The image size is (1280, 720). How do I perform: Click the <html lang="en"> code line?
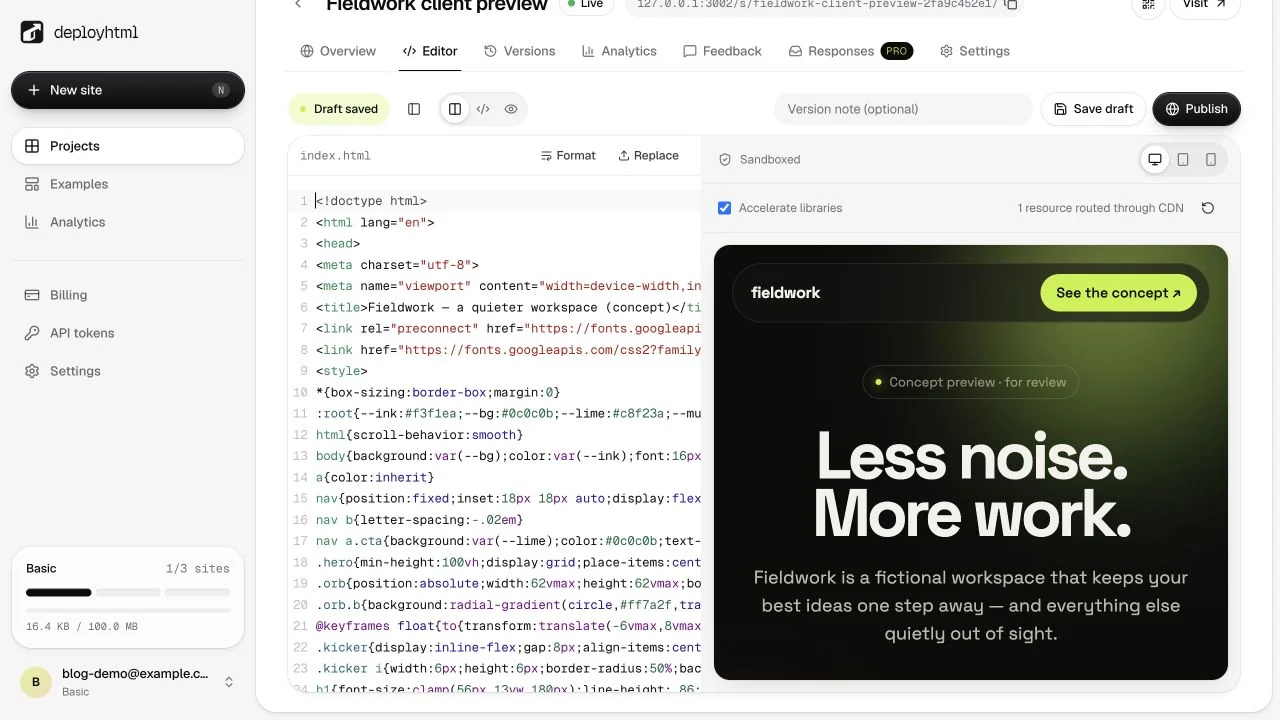point(375,222)
